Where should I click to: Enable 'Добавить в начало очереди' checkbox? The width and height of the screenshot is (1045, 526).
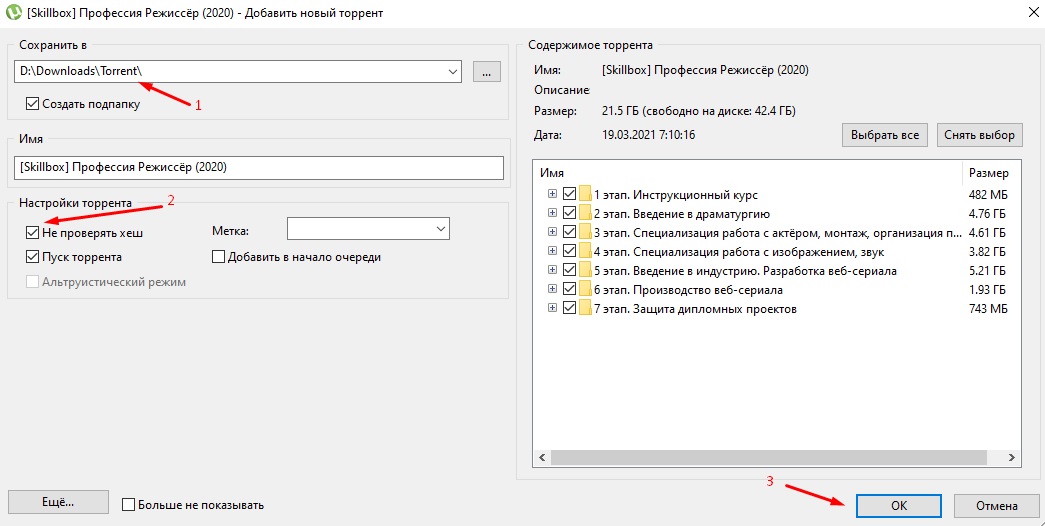[x=219, y=257]
